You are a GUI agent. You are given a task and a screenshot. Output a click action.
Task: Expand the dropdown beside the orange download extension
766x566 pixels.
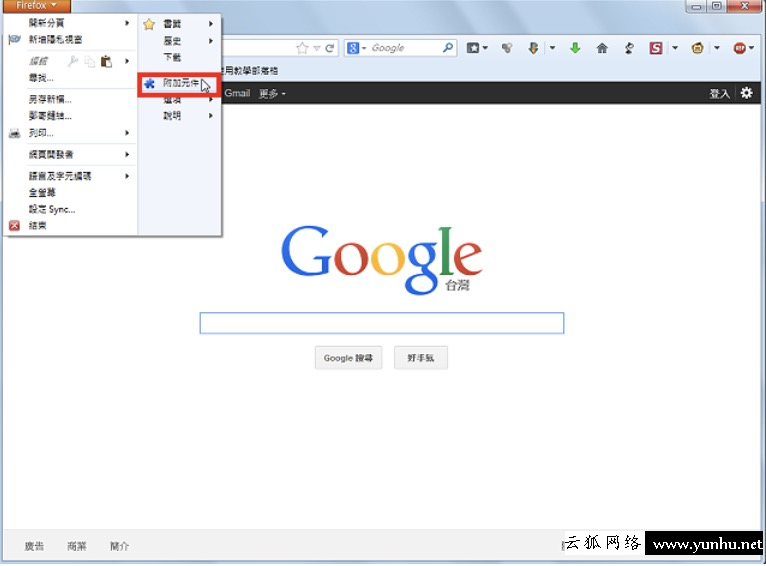tap(553, 48)
